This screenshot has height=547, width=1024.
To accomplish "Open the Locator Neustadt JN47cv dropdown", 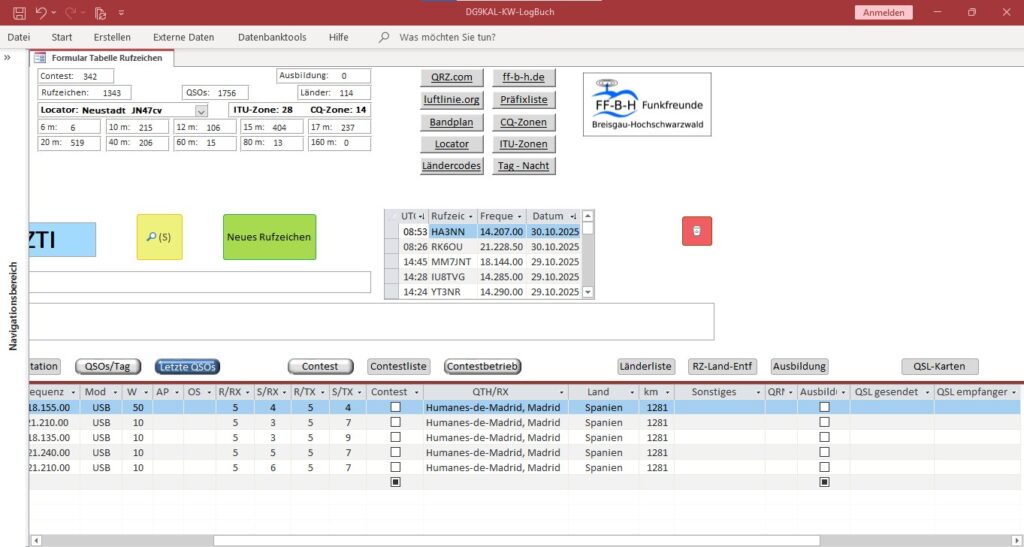I will click(x=200, y=110).
